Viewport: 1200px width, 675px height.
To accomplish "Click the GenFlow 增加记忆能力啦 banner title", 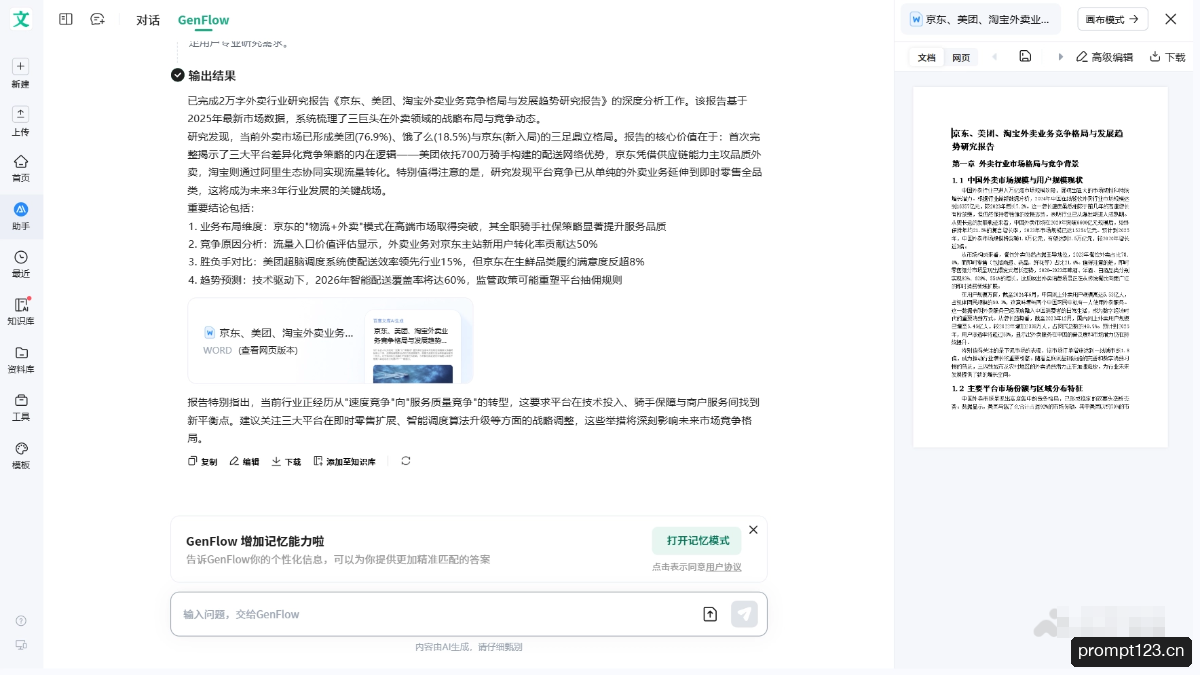I will (x=255, y=541).
